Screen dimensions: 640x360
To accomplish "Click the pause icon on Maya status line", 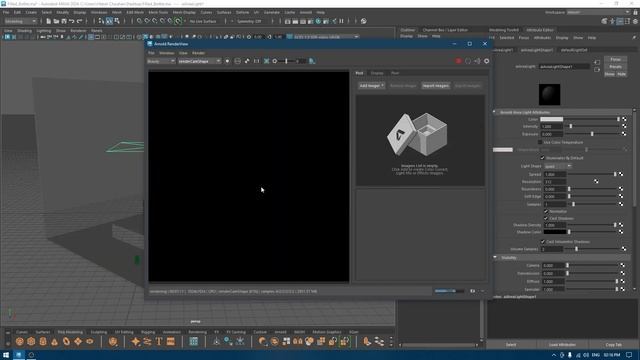I will (342, 21).
